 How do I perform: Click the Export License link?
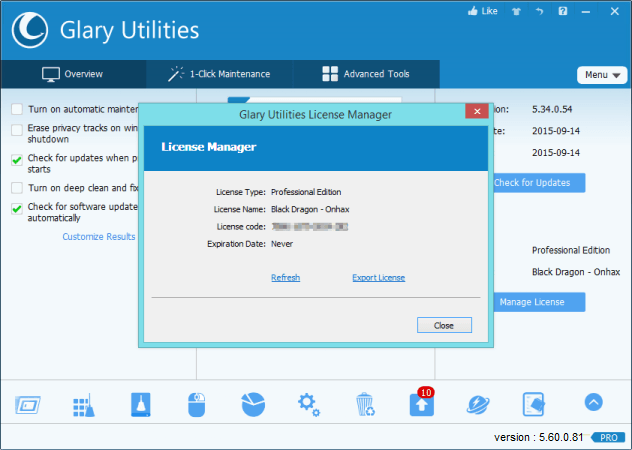[378, 278]
